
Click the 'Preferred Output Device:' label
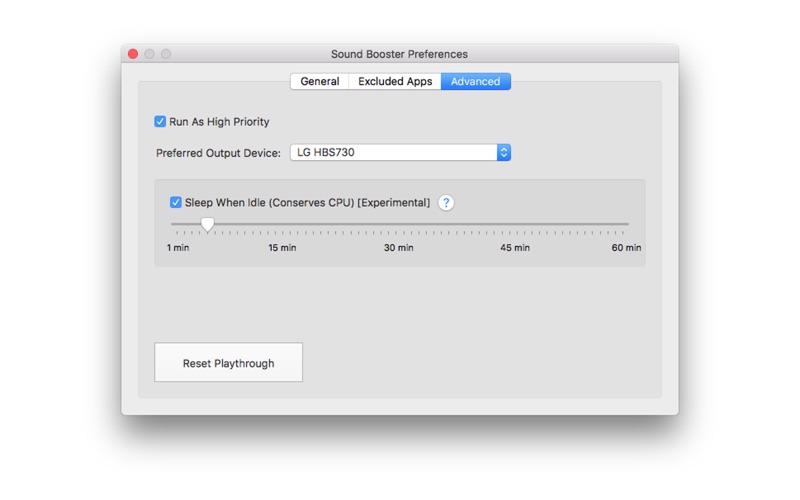pos(218,153)
